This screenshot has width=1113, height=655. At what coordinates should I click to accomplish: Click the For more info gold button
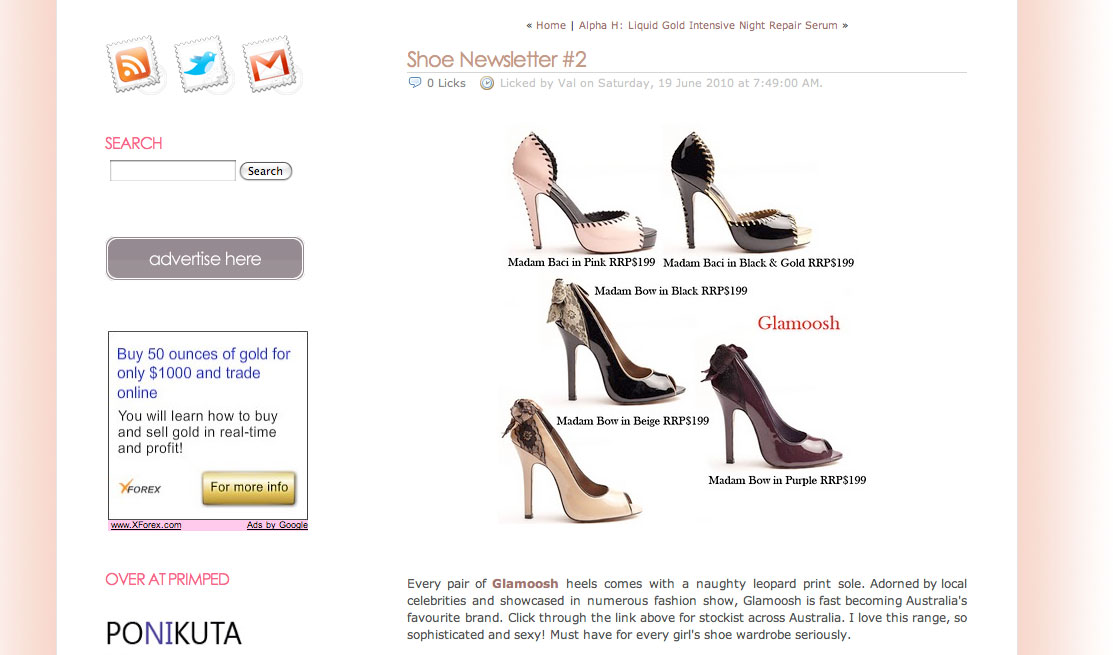(x=249, y=488)
